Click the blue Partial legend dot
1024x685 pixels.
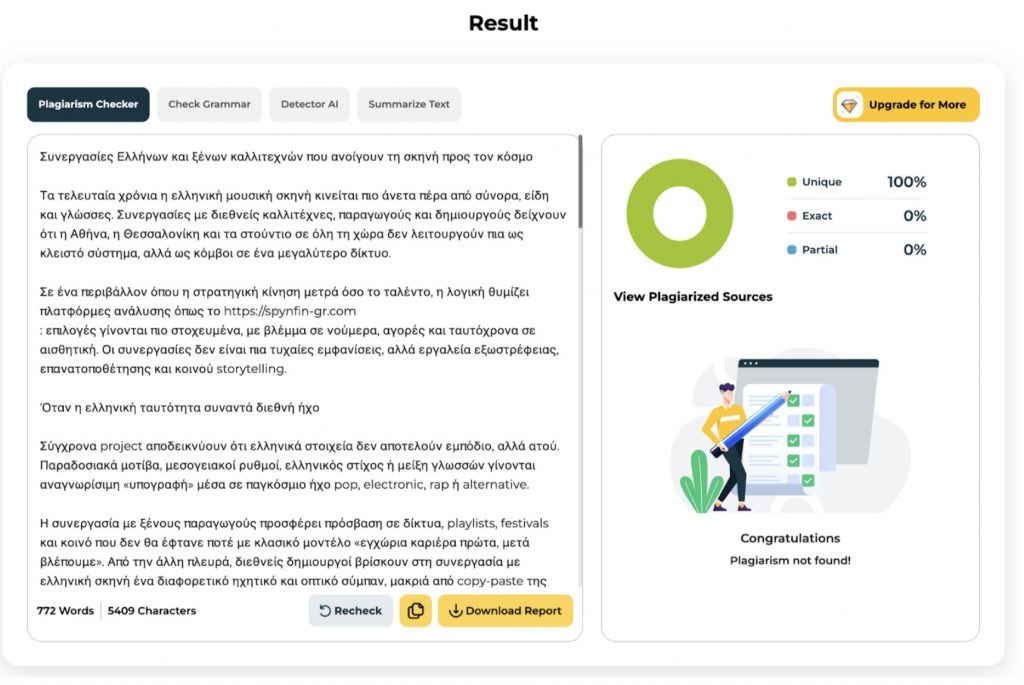coord(791,250)
